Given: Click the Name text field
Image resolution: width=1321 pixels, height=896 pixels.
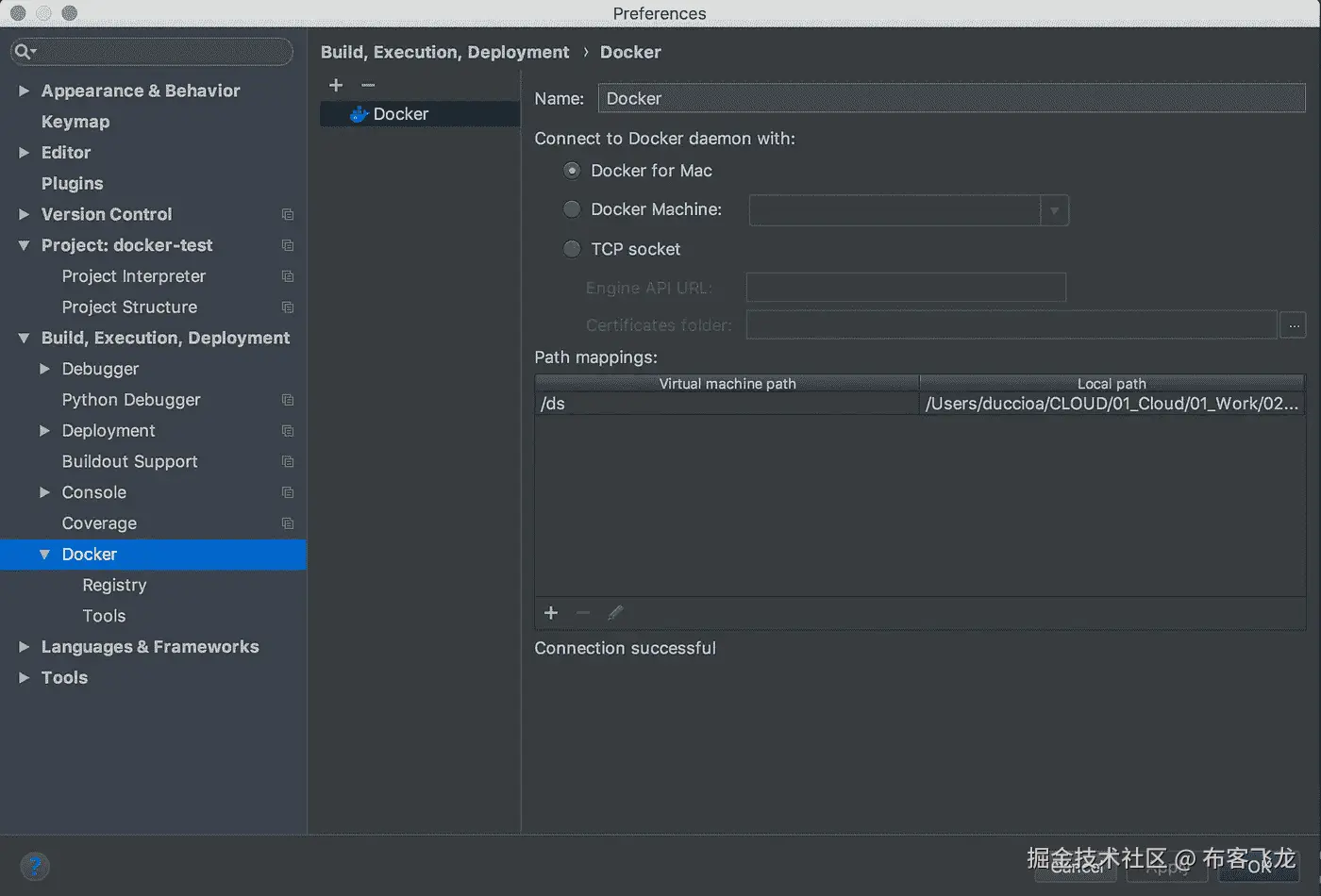Looking at the screenshot, I should pyautogui.click(x=951, y=98).
